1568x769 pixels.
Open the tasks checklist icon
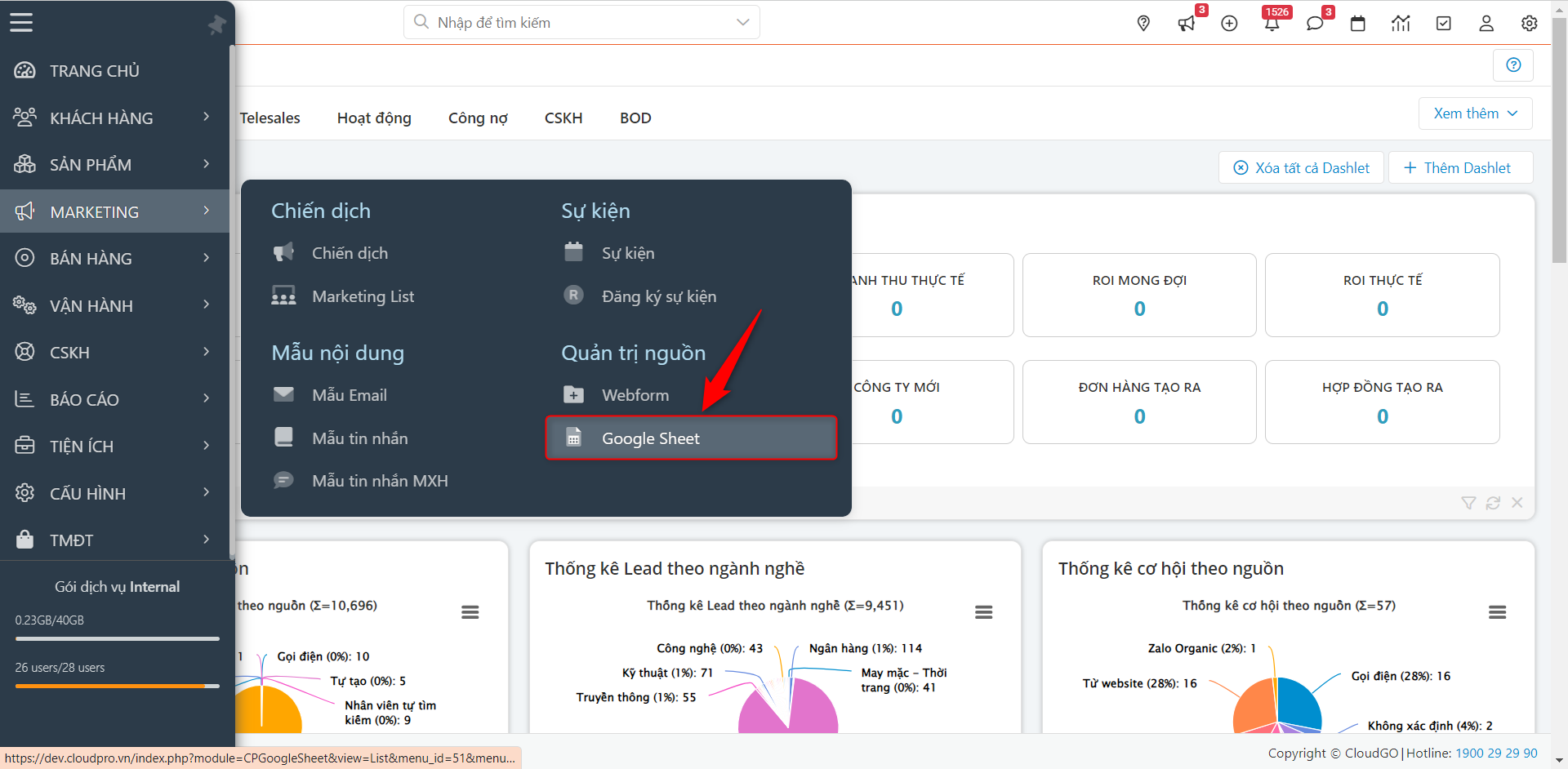tap(1443, 23)
